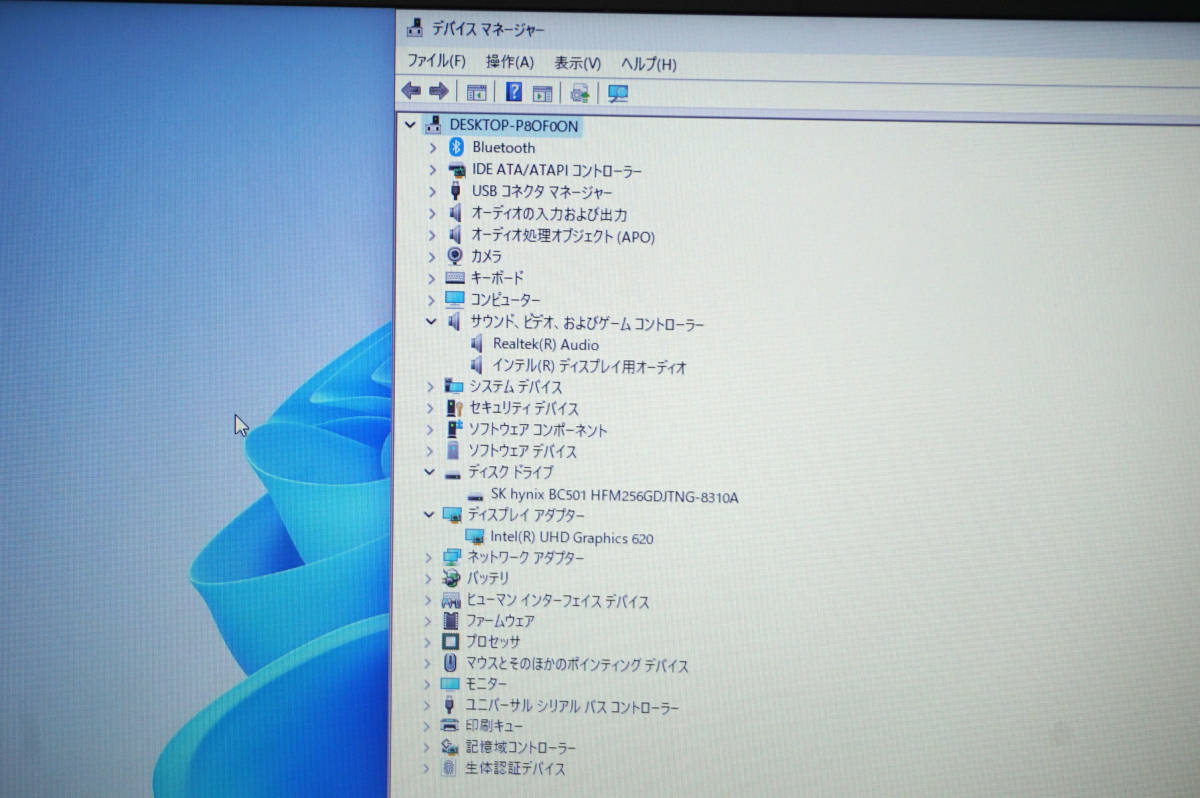
Task: Expand the モニター category
Action: click(x=428, y=684)
